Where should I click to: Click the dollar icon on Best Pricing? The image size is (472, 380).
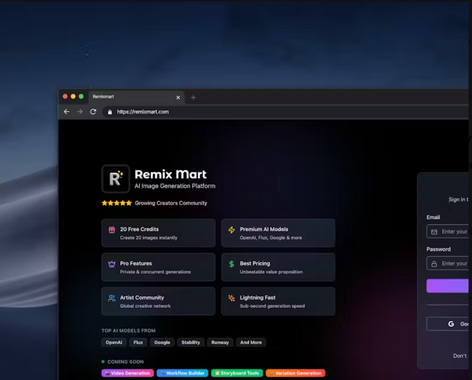click(231, 264)
